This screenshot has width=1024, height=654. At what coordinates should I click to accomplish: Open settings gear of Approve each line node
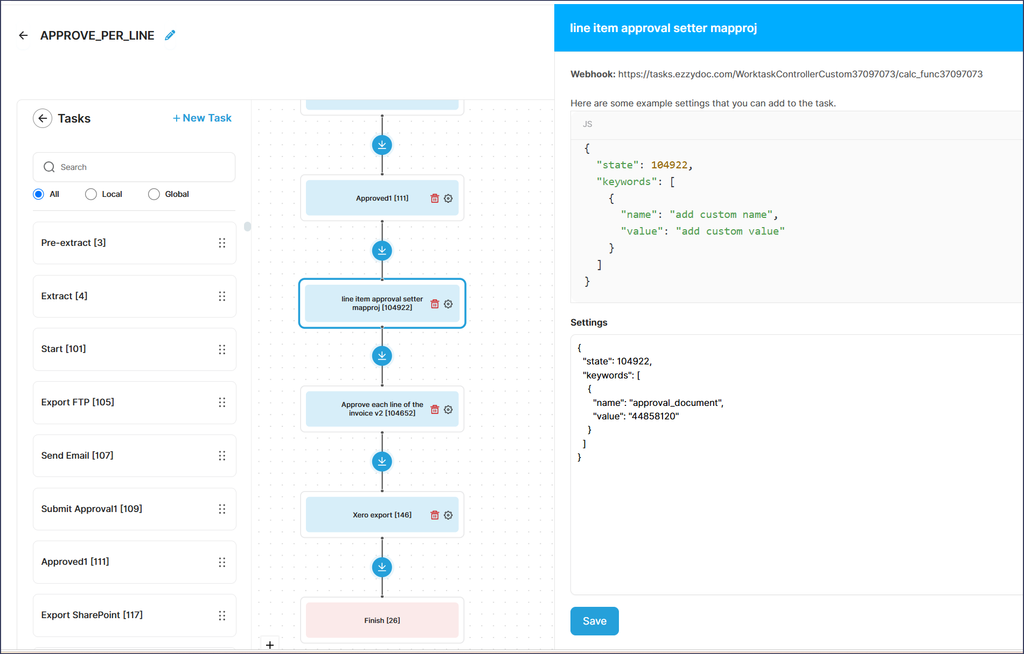448,410
